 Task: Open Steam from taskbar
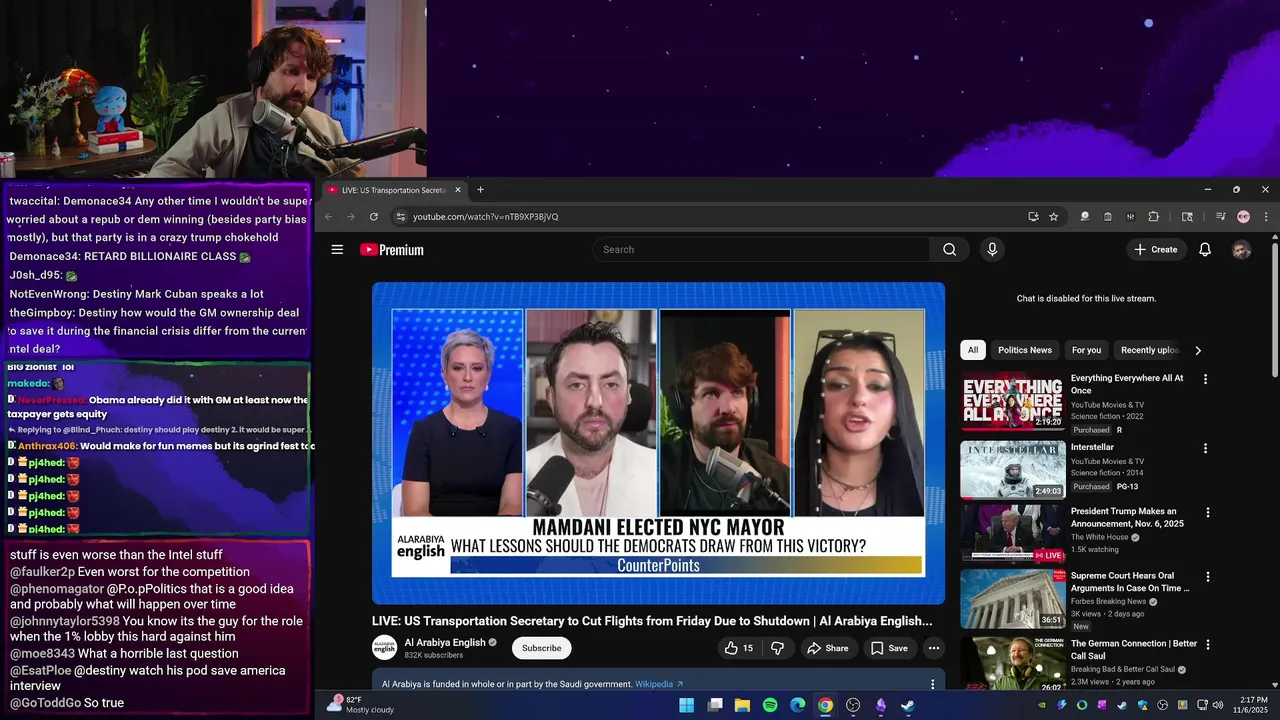(907, 705)
